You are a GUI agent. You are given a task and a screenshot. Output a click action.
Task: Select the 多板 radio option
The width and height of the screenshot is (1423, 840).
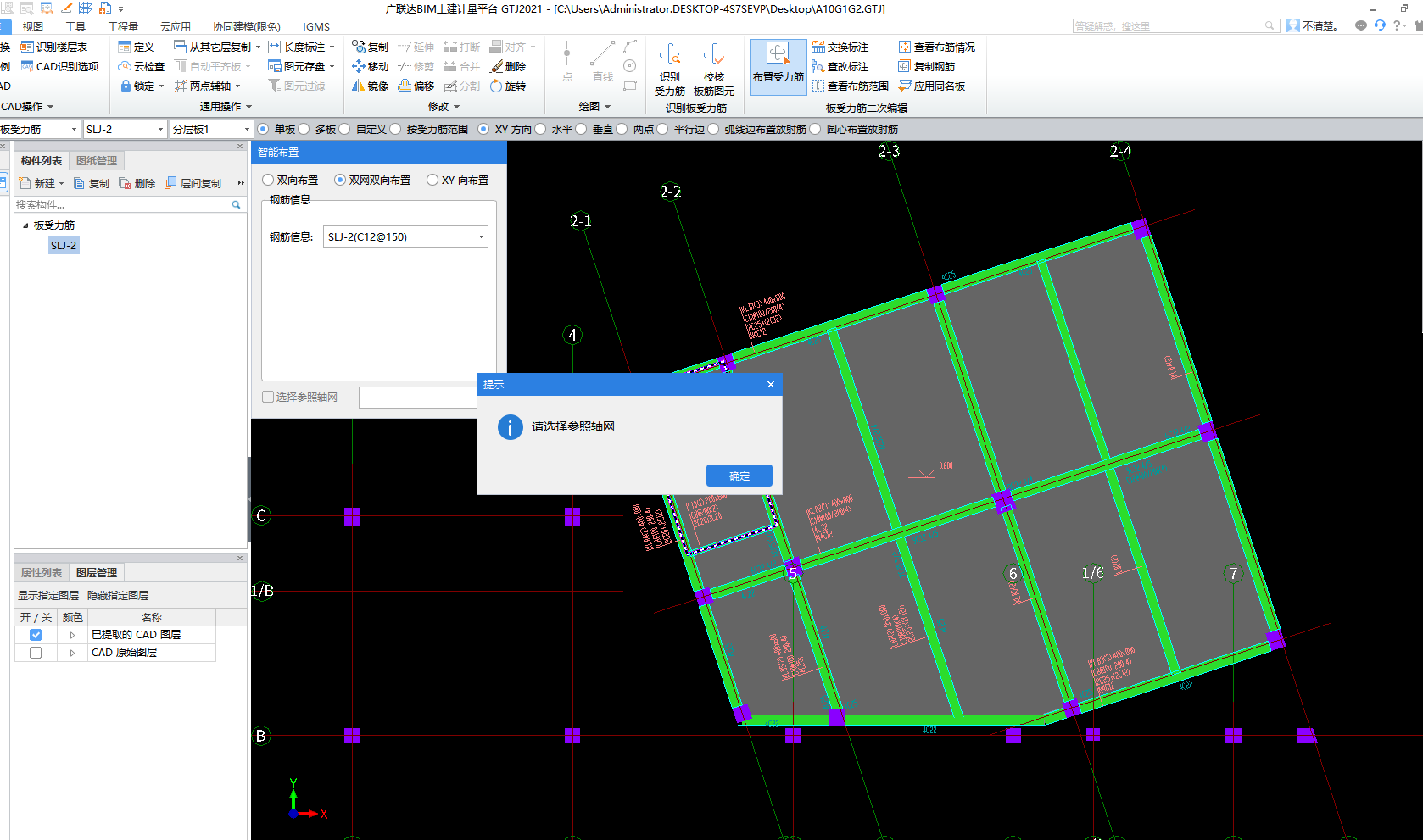pos(304,129)
